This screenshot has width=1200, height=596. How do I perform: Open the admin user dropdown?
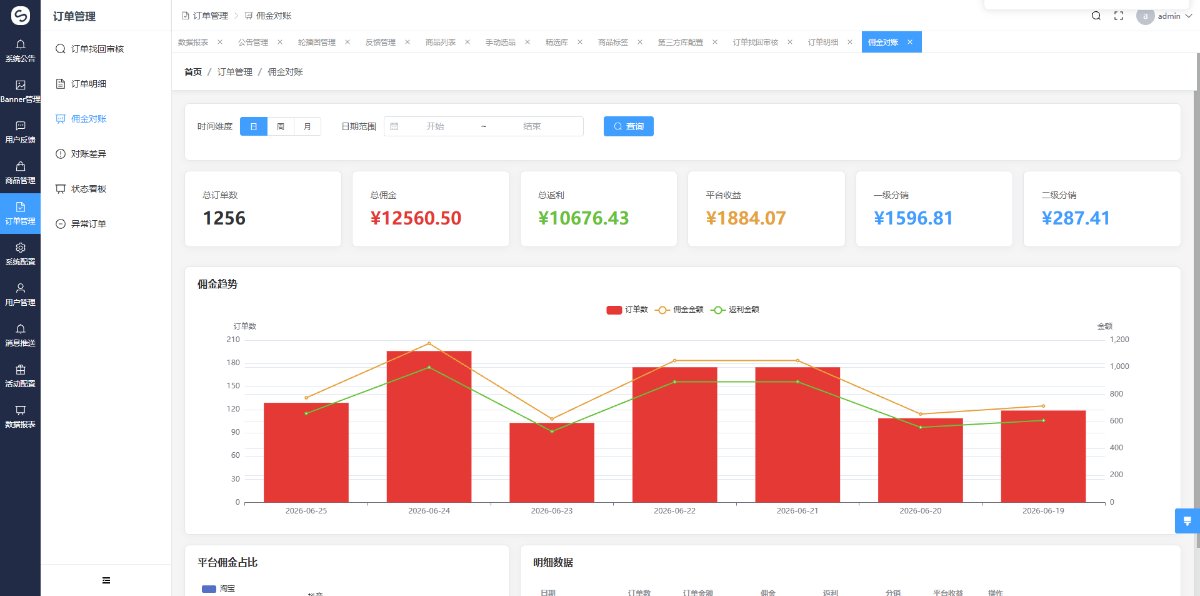[x=1164, y=16]
